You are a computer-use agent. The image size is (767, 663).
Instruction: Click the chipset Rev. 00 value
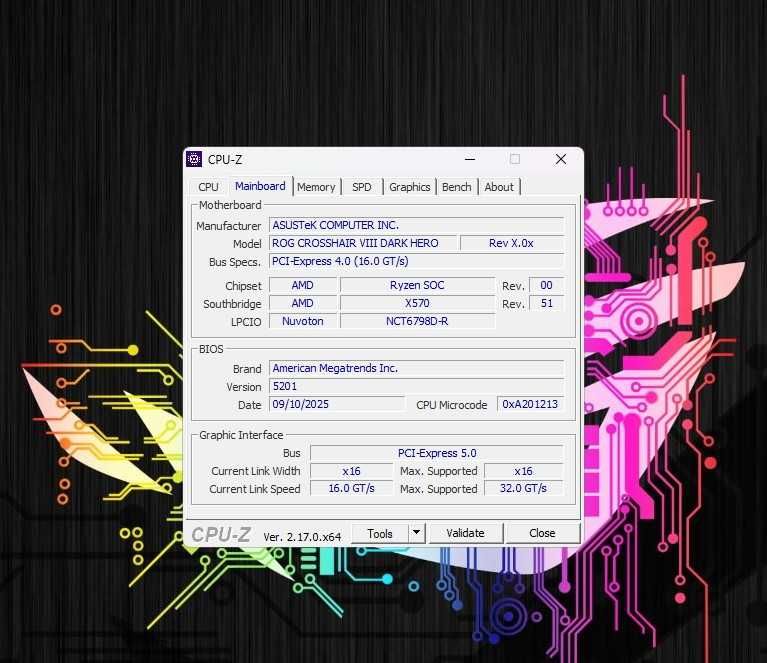point(546,285)
